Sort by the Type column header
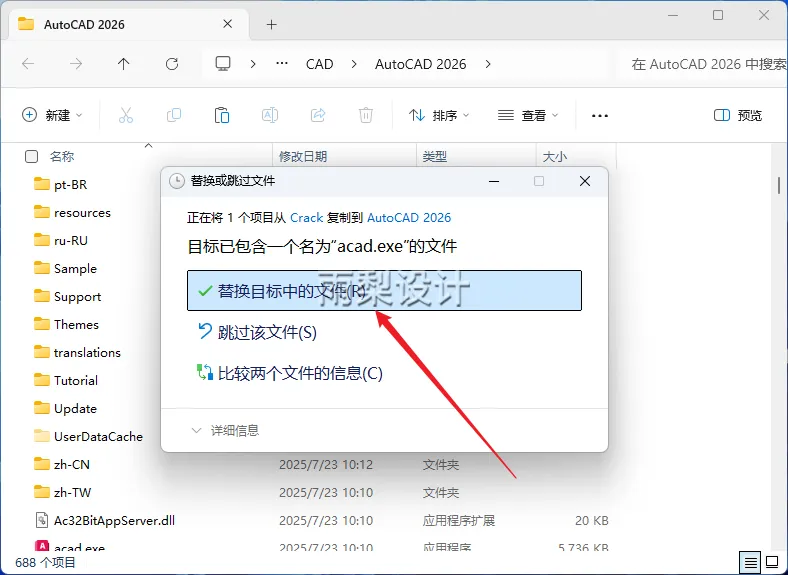The width and height of the screenshot is (788, 575). (x=435, y=157)
